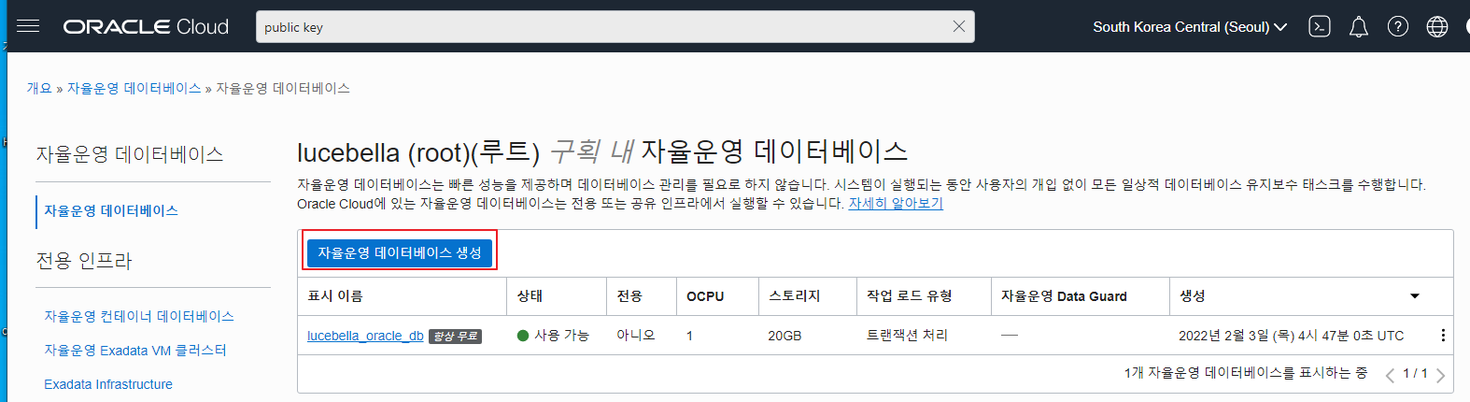1470x402 pixels.
Task: Click the 작업 로드 유형 column header
Action: (x=909, y=296)
